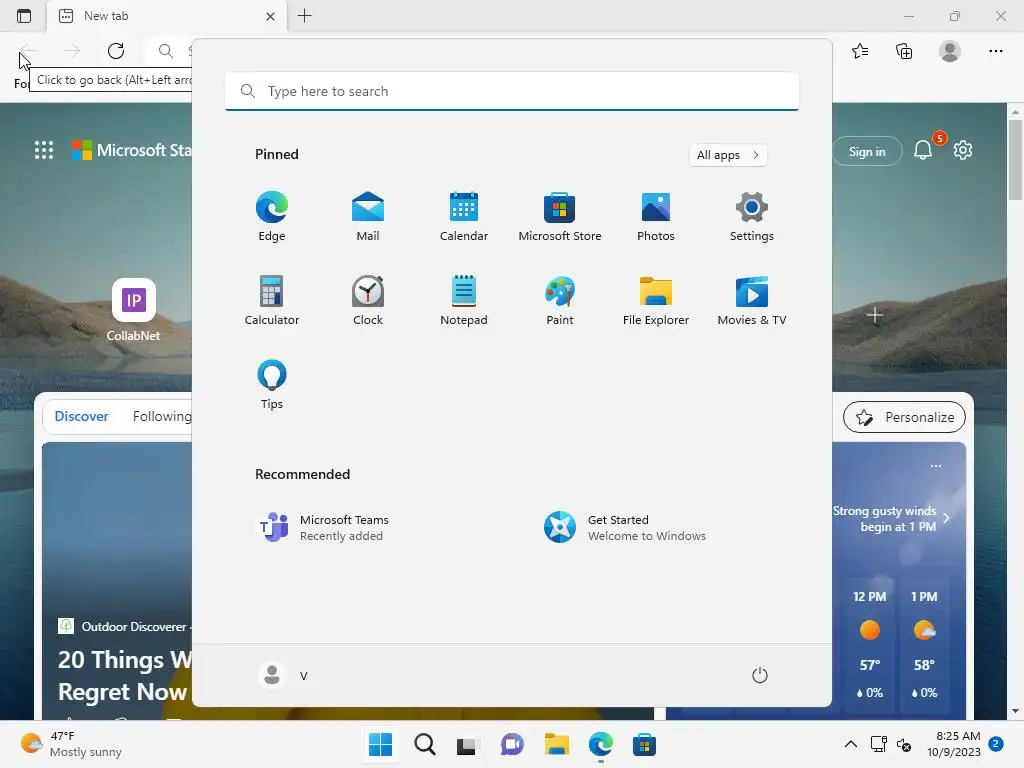Open Settings from the Start menu
1024x768 pixels.
752,217
